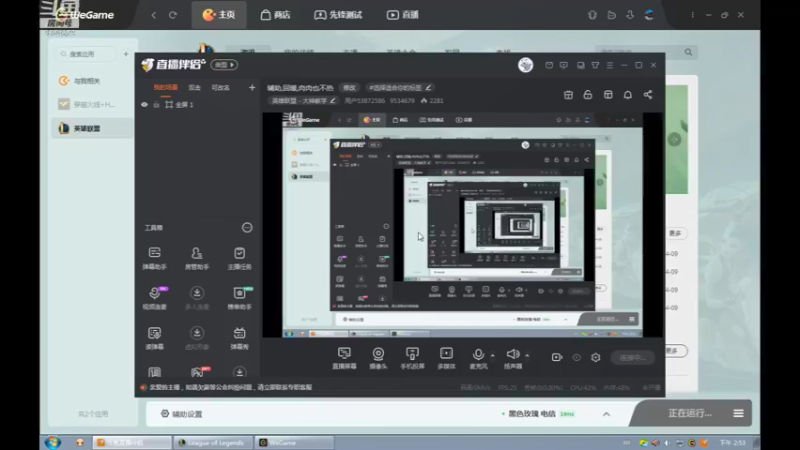This screenshot has height=450, width=800.
Task: Open the WeGame 先锋测试 tab
Action: (338, 15)
